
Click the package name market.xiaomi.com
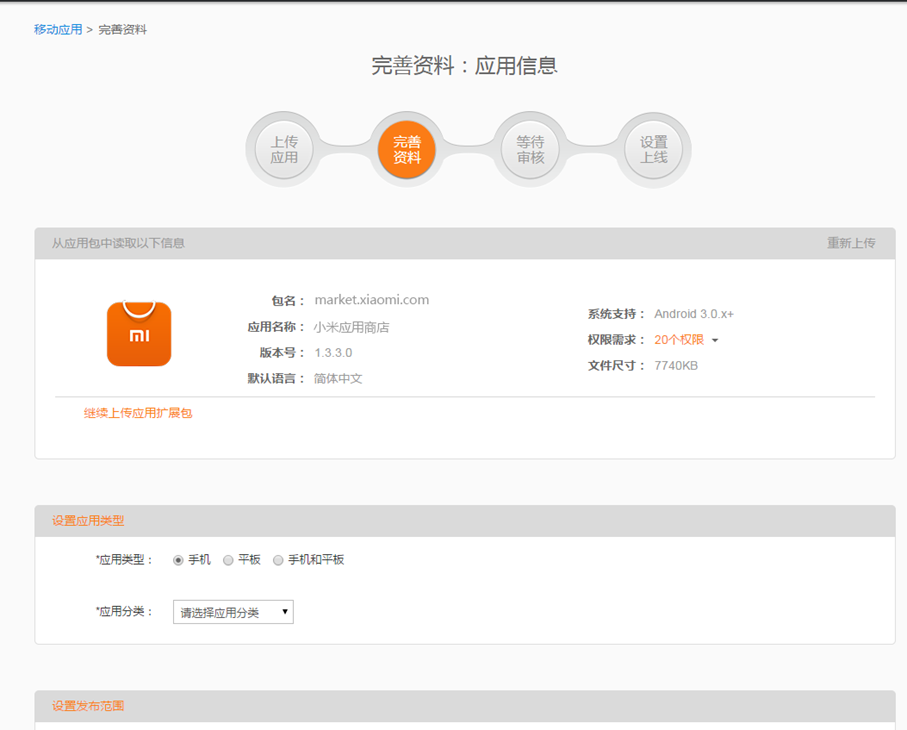(x=371, y=300)
